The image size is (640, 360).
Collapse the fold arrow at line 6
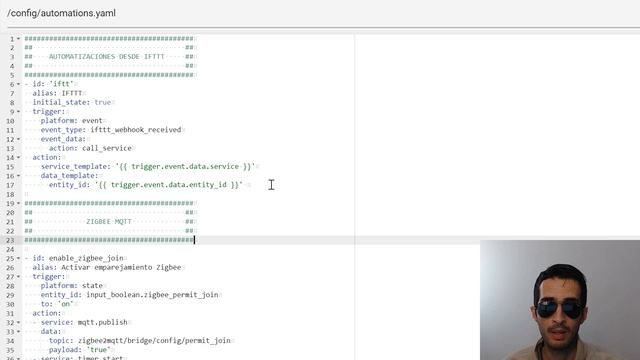18,84
